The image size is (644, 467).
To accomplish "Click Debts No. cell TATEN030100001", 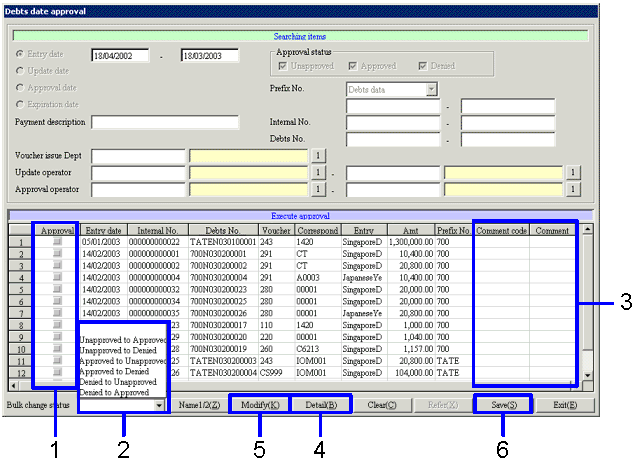I will (x=223, y=242).
